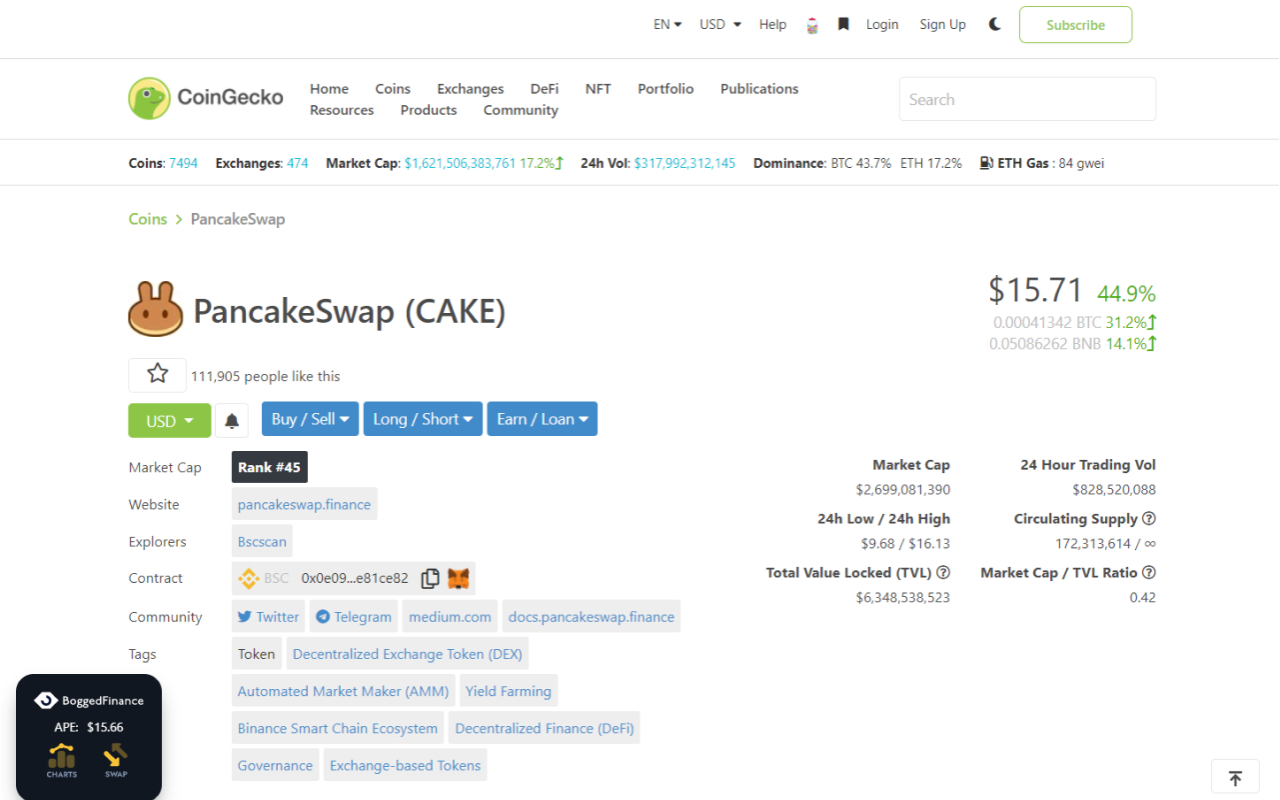Click the total Market Cap value $1,621,506,383,761
The height and width of the screenshot is (800, 1280).
460,163
